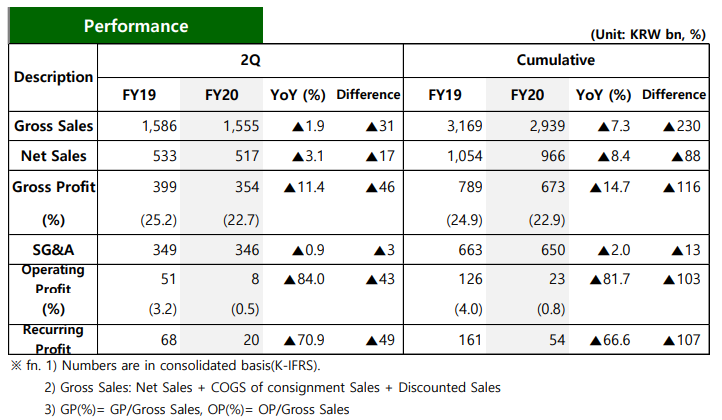Select 2Q FY19 Net Sales value 533
This screenshot has width=722, height=420.
[165, 156]
